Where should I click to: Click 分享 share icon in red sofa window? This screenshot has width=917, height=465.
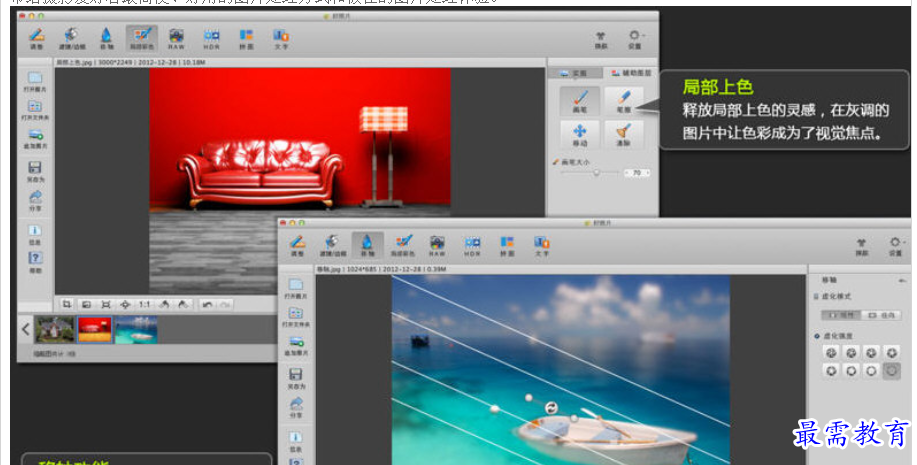click(x=35, y=201)
